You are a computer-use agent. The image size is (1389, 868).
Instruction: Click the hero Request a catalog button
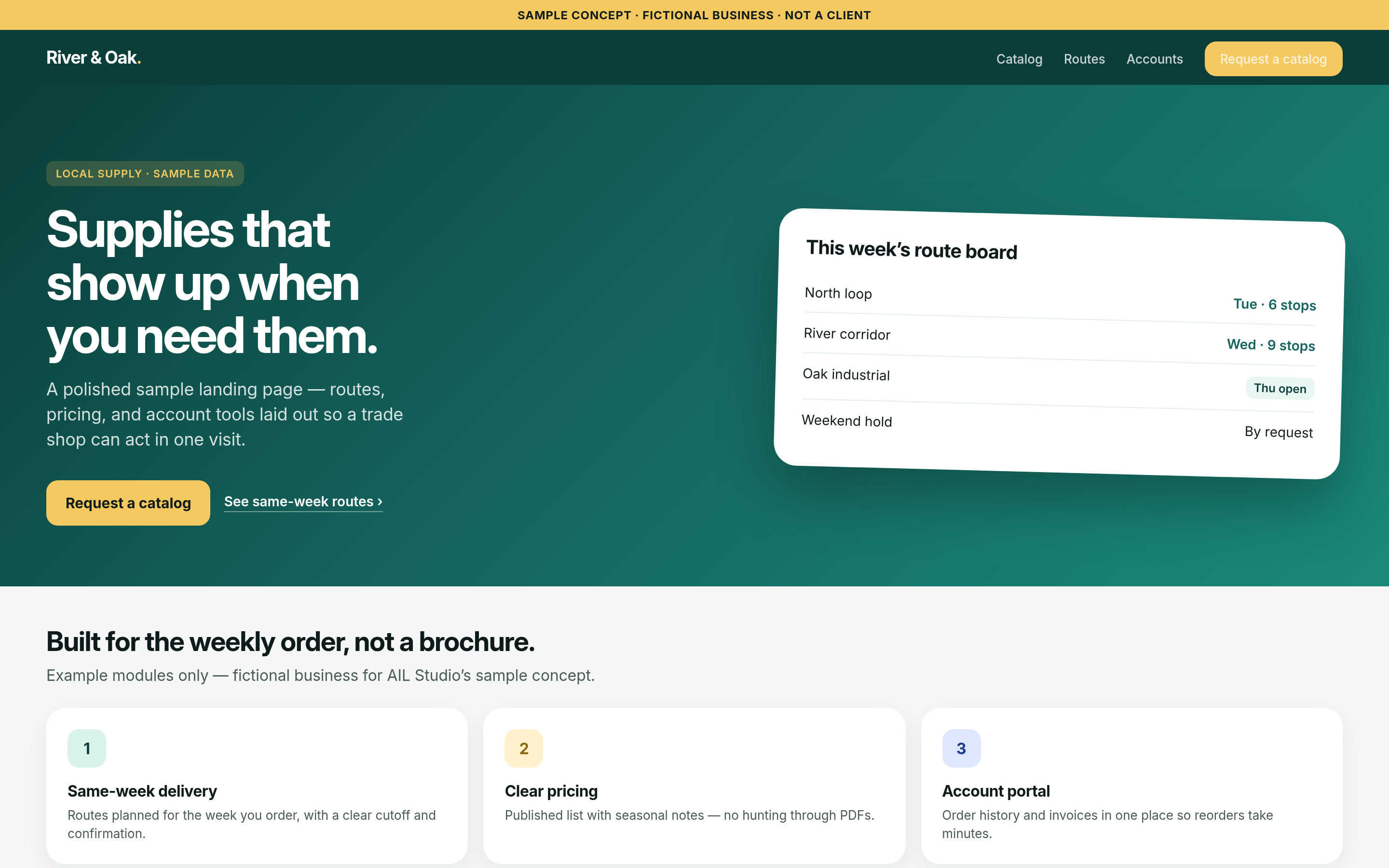coord(128,503)
